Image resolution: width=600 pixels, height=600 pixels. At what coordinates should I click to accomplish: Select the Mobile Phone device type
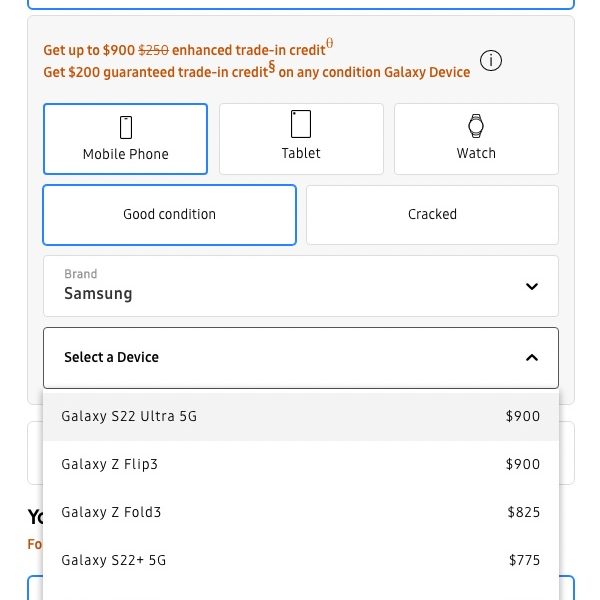coord(126,139)
